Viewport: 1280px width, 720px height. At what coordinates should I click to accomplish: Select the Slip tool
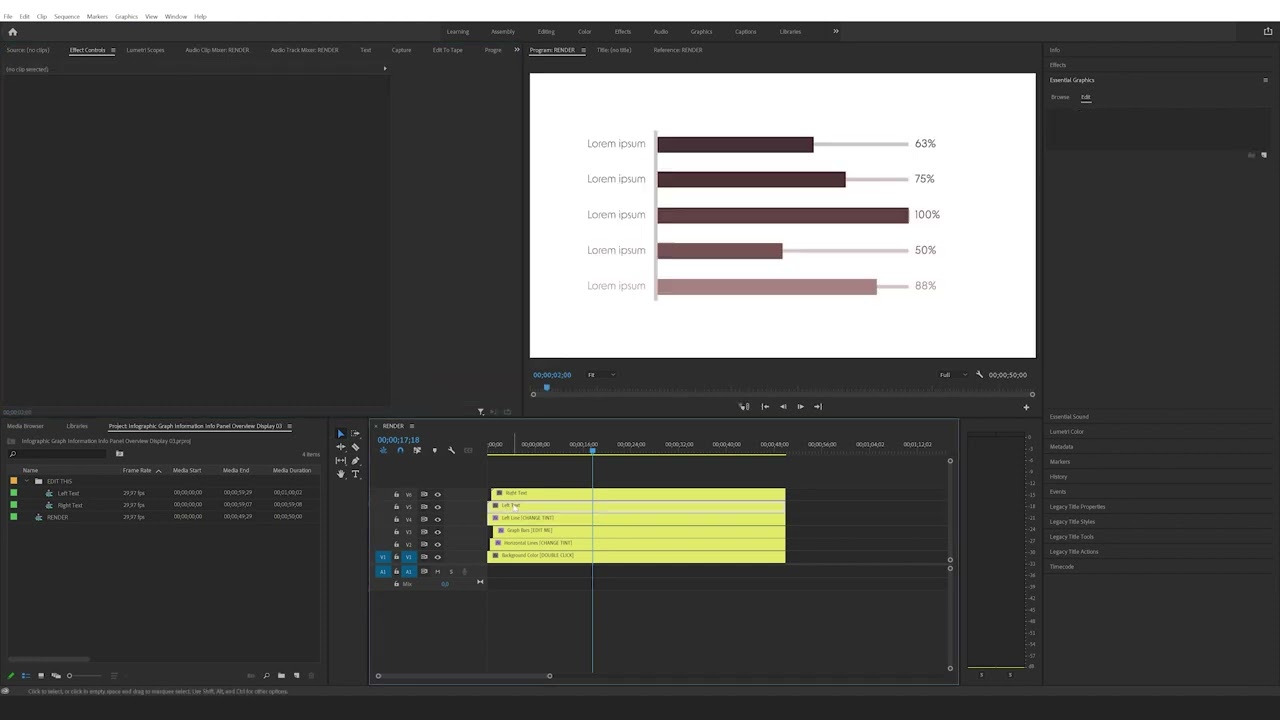coord(340,460)
